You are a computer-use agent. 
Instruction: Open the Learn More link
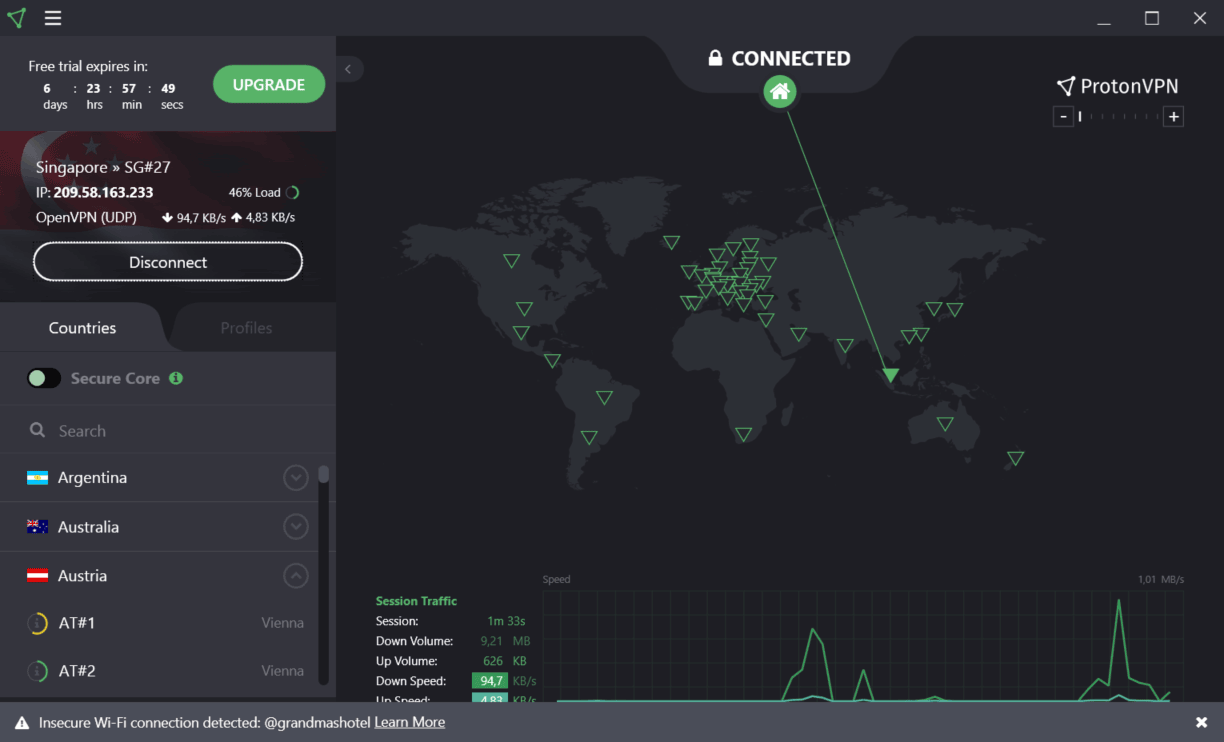click(409, 722)
